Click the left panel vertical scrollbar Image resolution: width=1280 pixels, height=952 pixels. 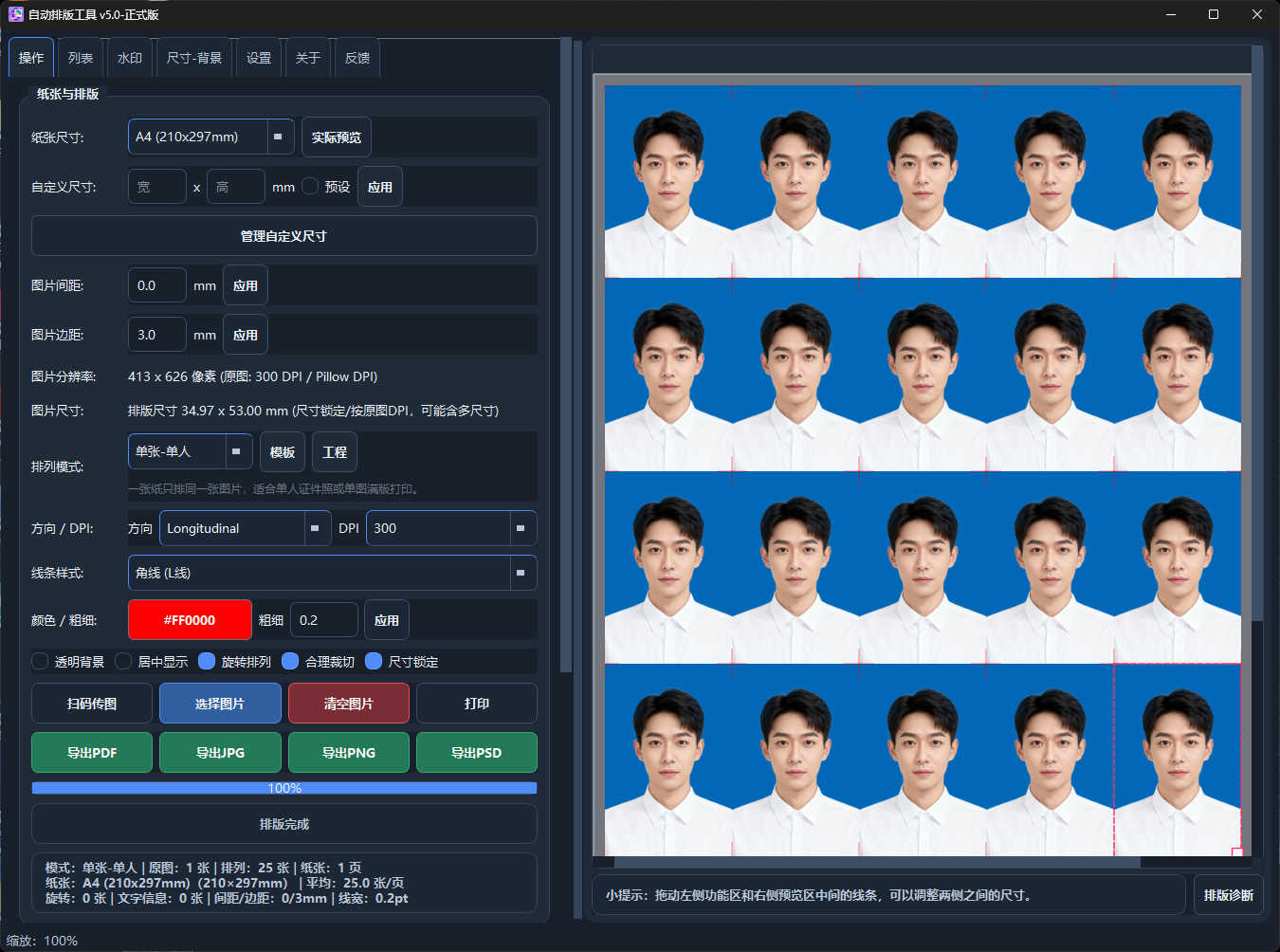click(566, 356)
